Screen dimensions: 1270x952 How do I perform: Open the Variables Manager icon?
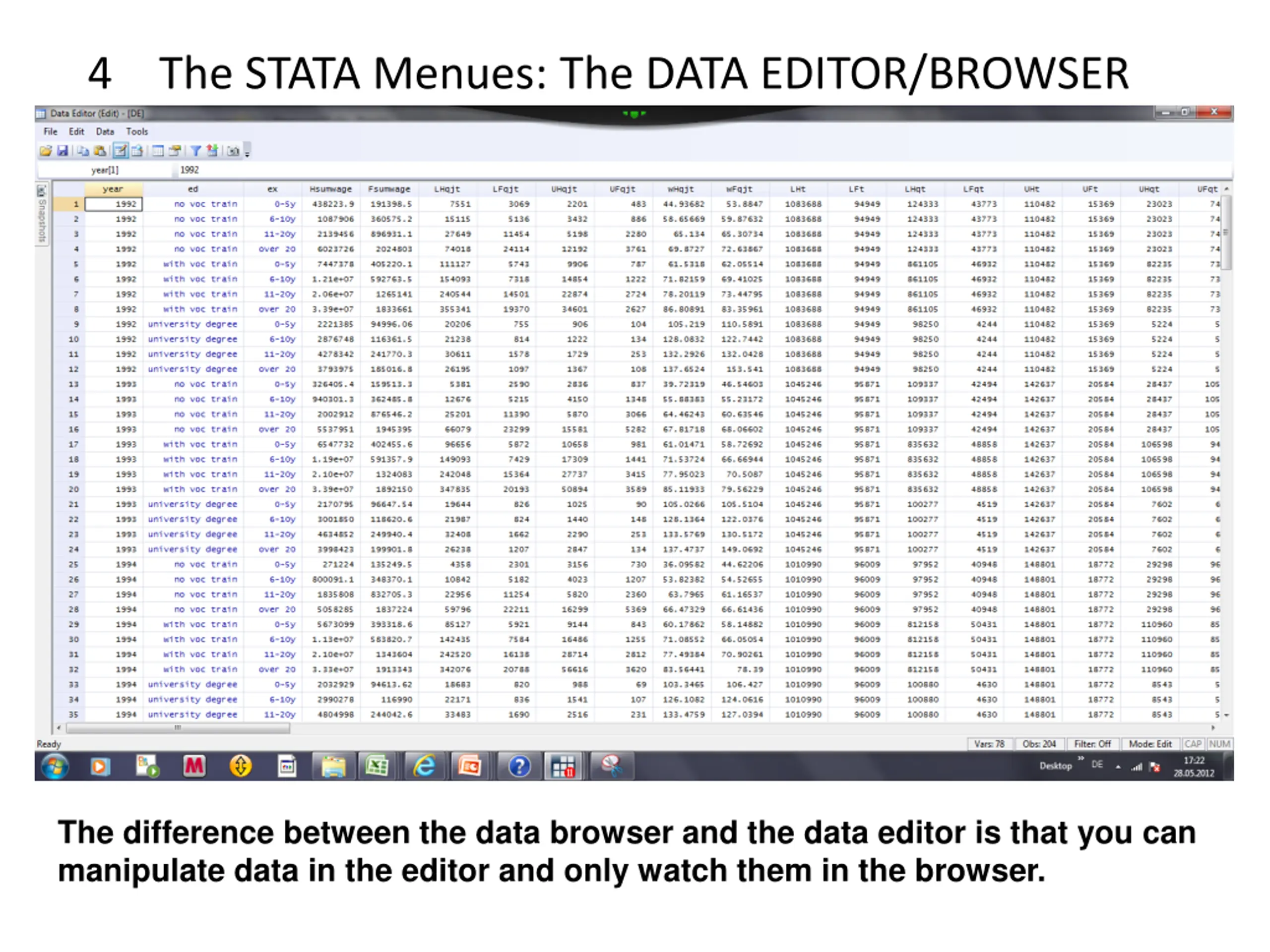pos(158,151)
